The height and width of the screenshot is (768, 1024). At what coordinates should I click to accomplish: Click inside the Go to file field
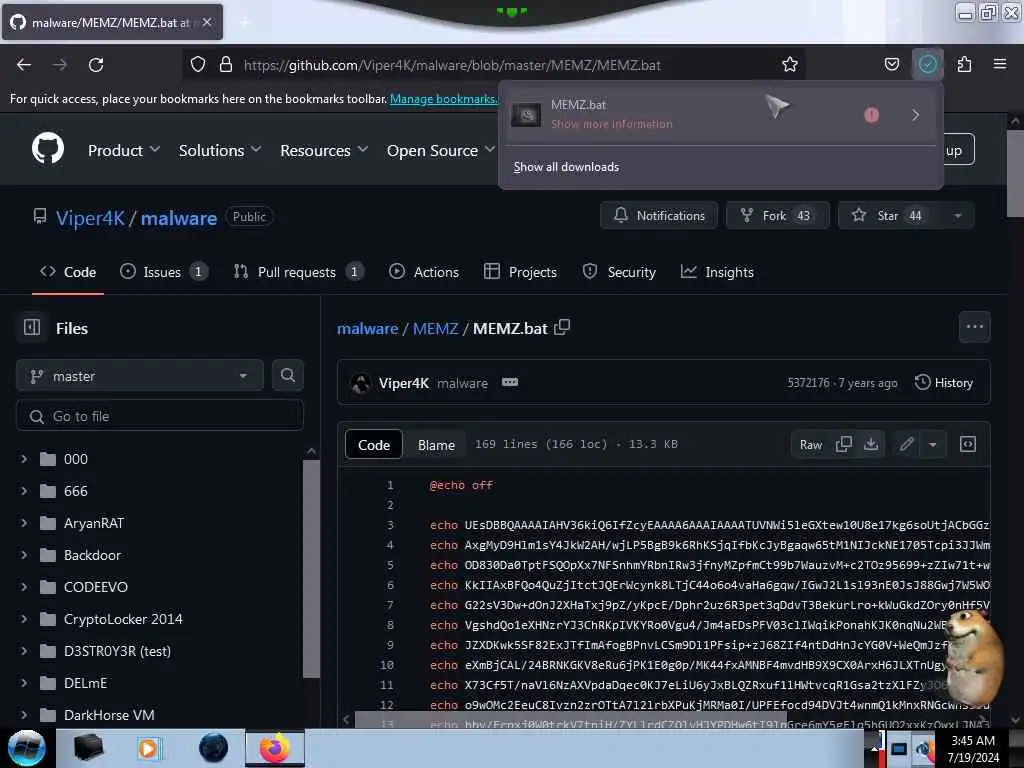(160, 416)
